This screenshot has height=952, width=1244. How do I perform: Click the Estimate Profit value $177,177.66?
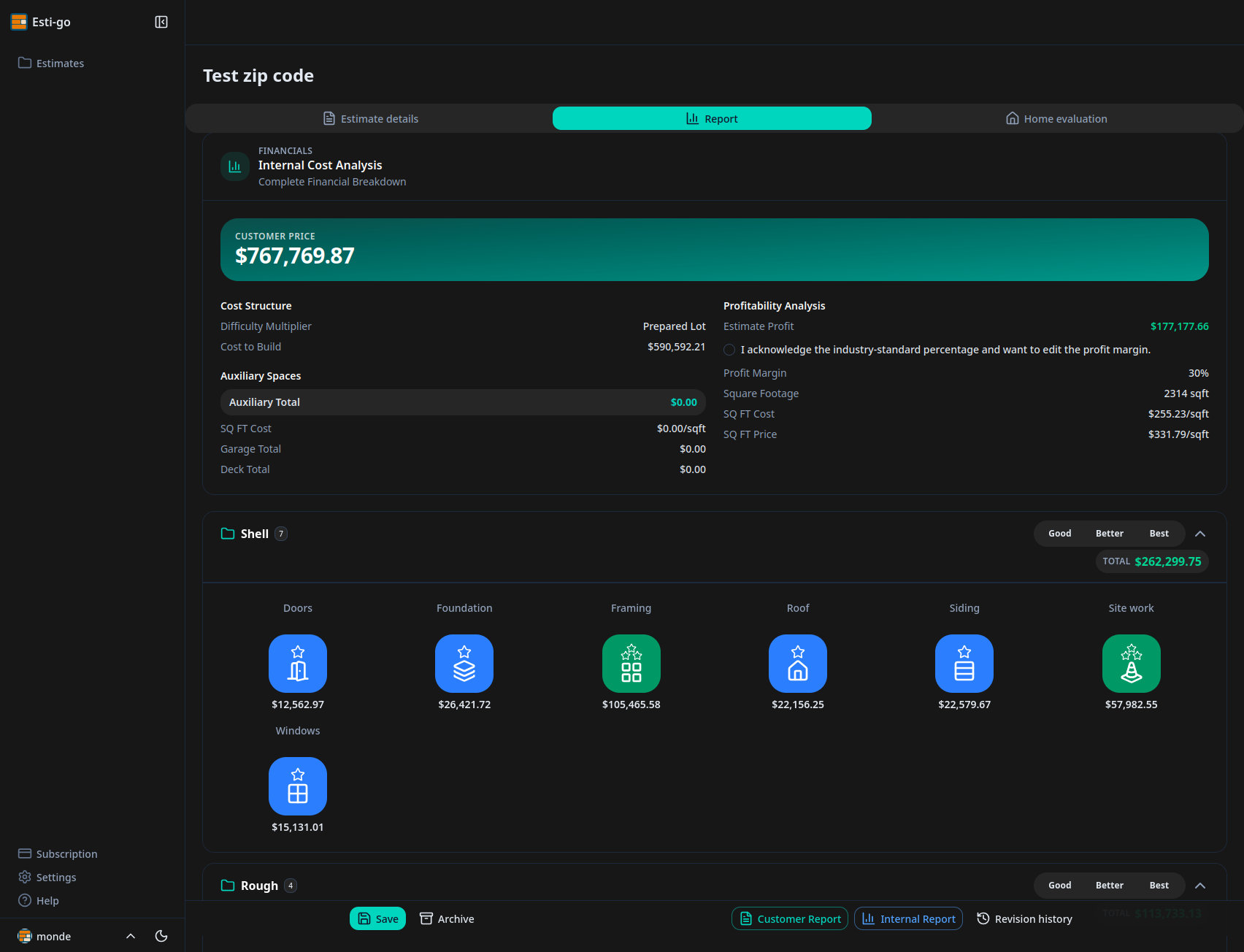click(x=1180, y=326)
